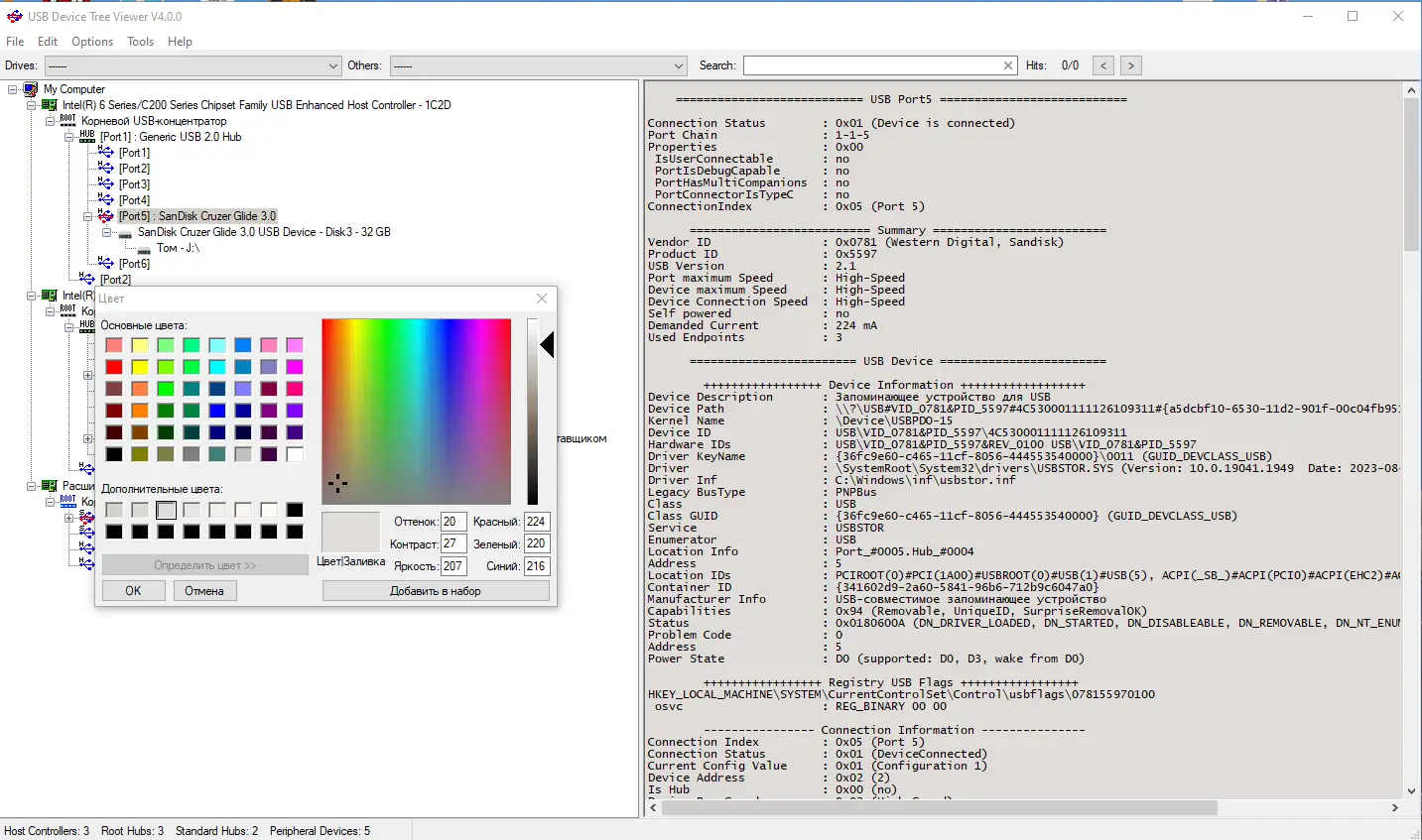Collapse the Port5 SanDisk Cruzer Glide node
This screenshot has width=1422, height=840.
click(x=87, y=216)
